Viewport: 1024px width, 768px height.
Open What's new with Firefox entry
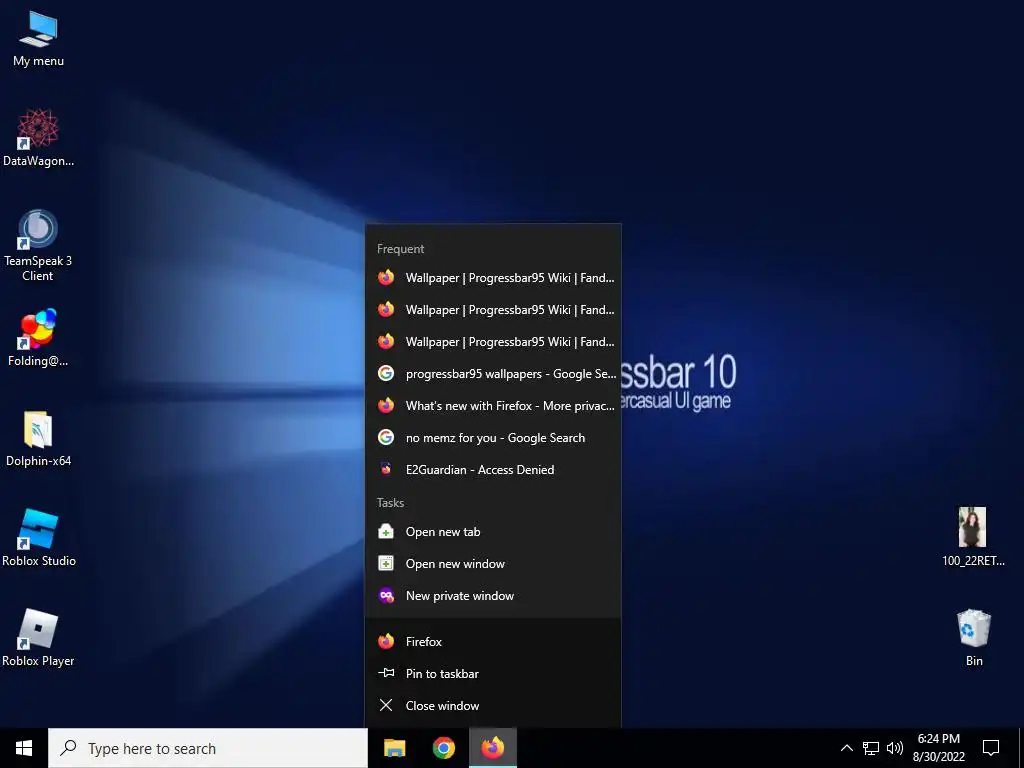(493, 406)
